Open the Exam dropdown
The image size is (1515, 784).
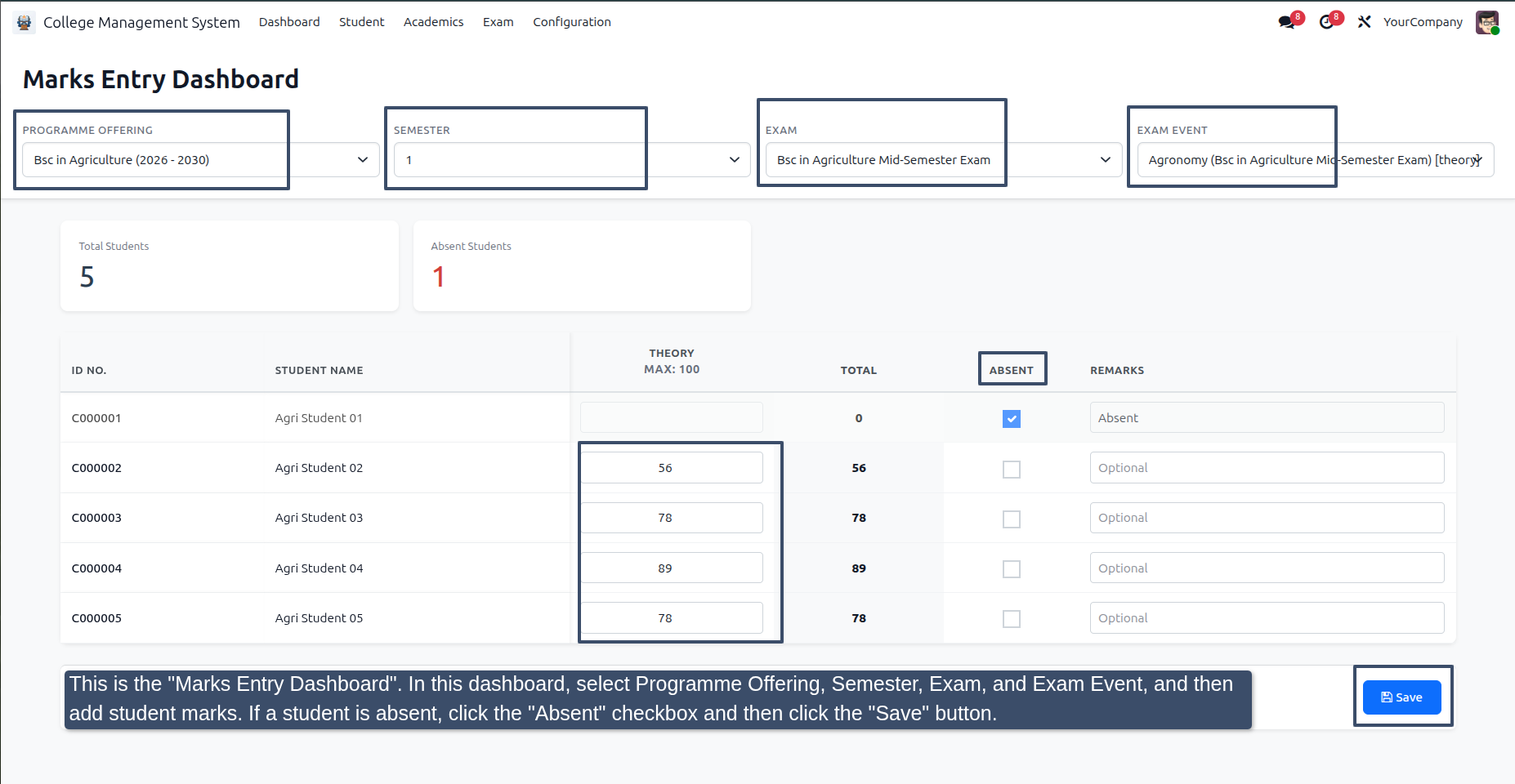coord(944,160)
